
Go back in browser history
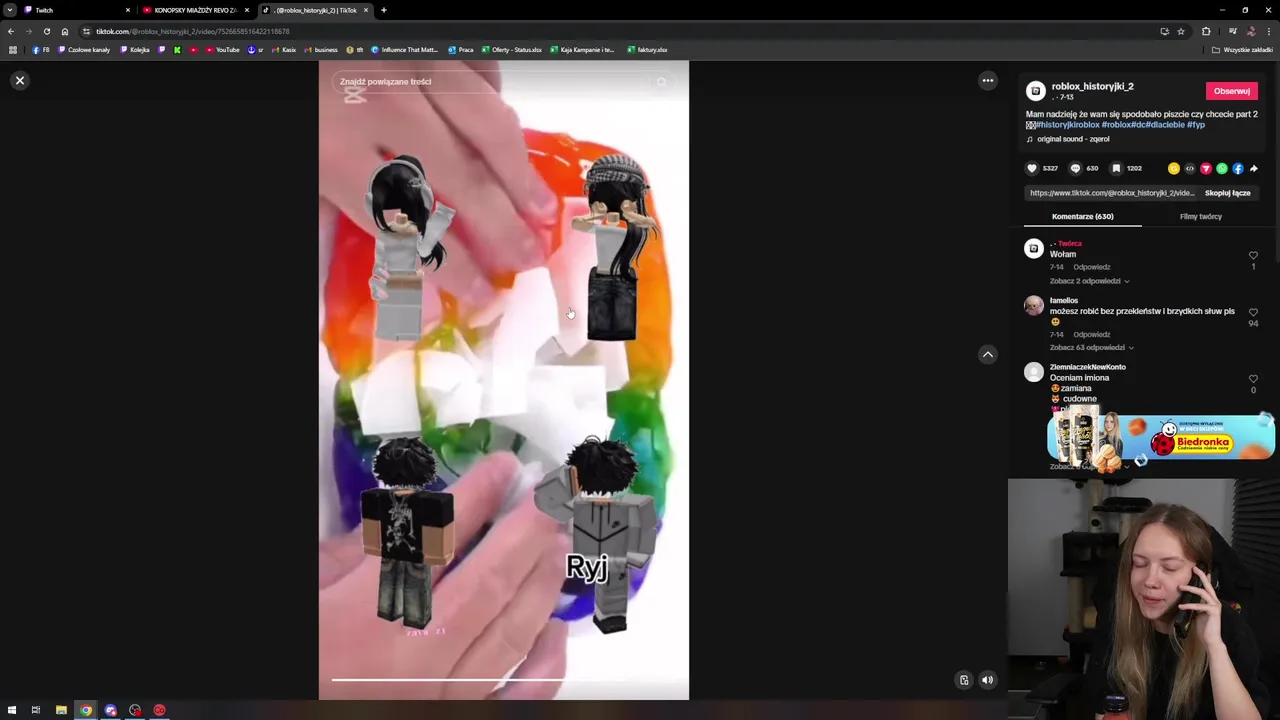tap(10, 31)
